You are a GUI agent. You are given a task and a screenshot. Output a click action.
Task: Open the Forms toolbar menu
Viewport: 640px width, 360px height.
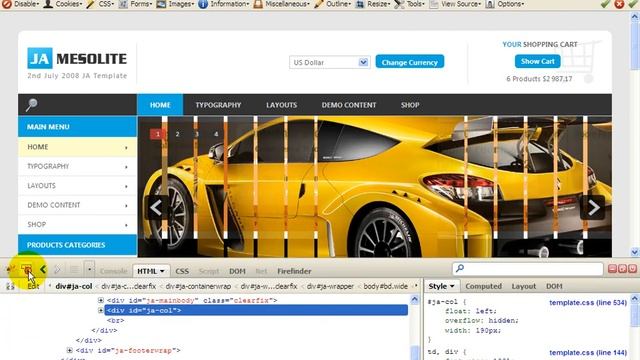(x=136, y=4)
